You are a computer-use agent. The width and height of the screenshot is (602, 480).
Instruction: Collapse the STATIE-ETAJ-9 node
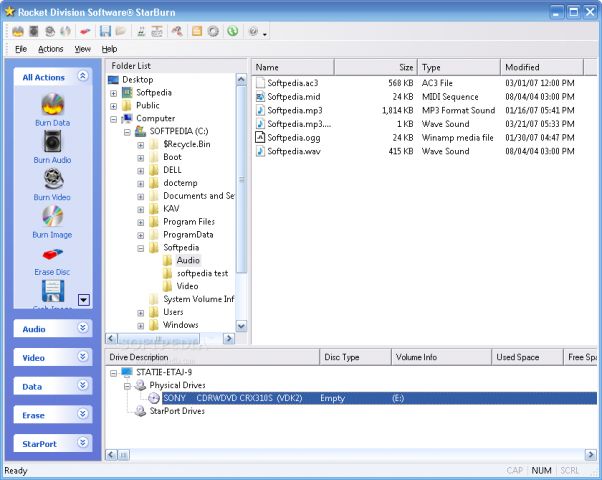click(x=114, y=373)
